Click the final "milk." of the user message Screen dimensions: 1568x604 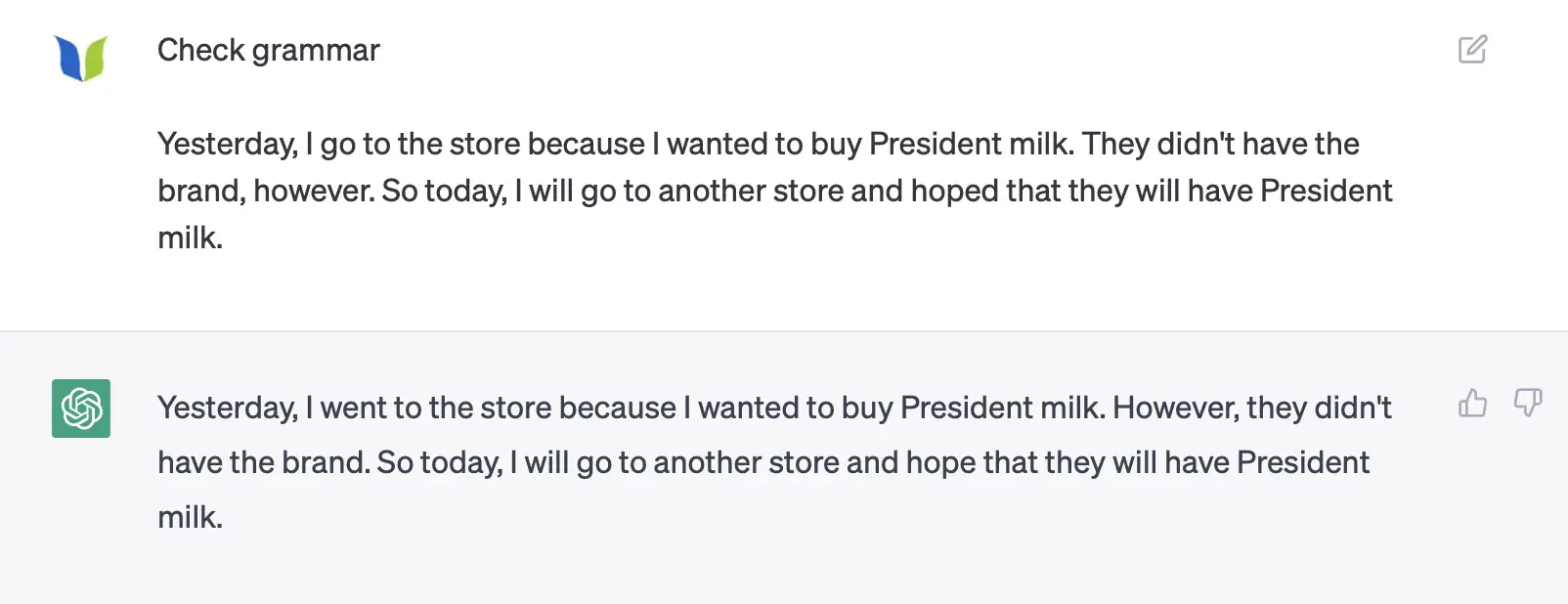191,237
